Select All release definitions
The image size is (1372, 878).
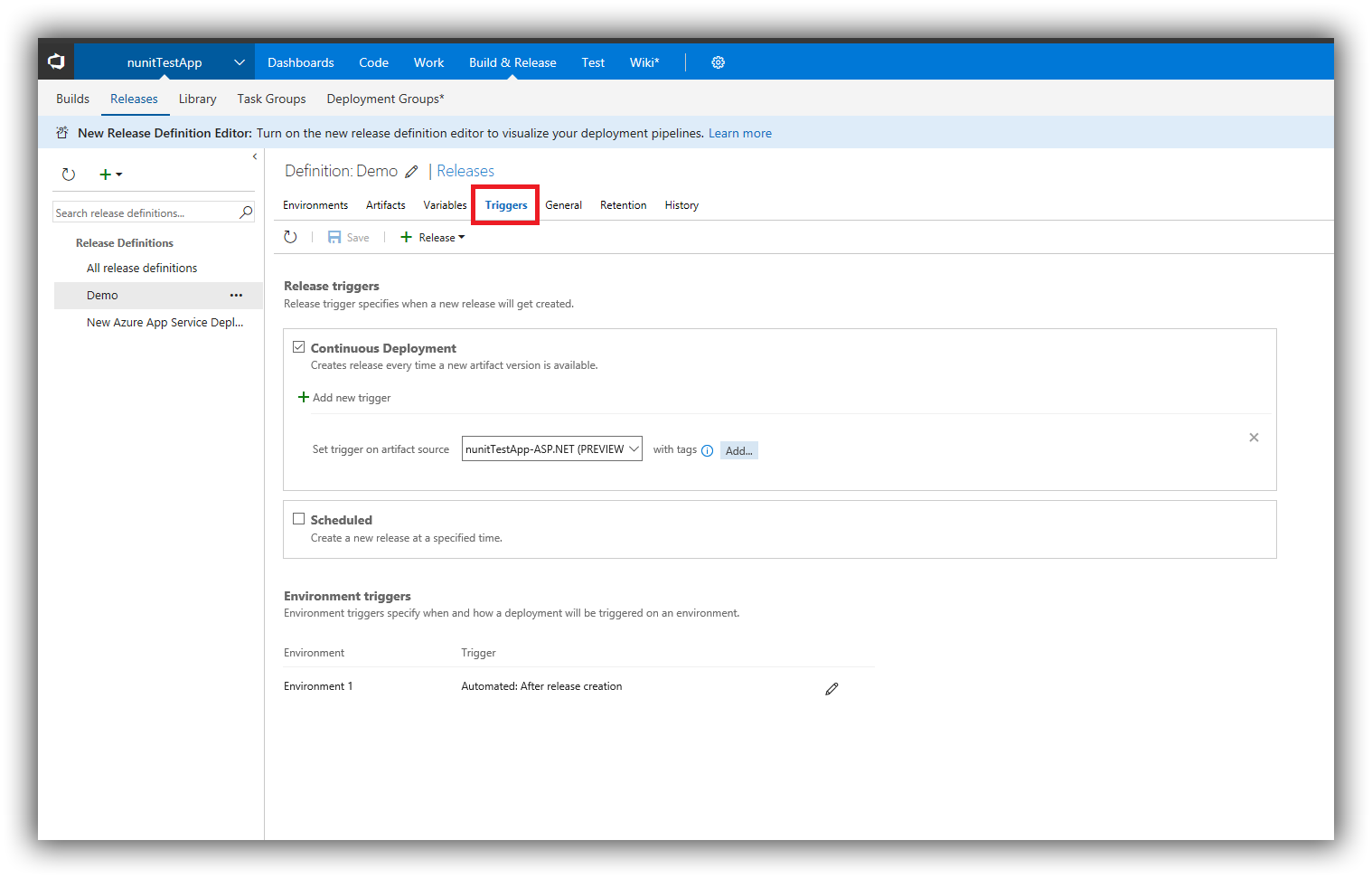(x=142, y=268)
